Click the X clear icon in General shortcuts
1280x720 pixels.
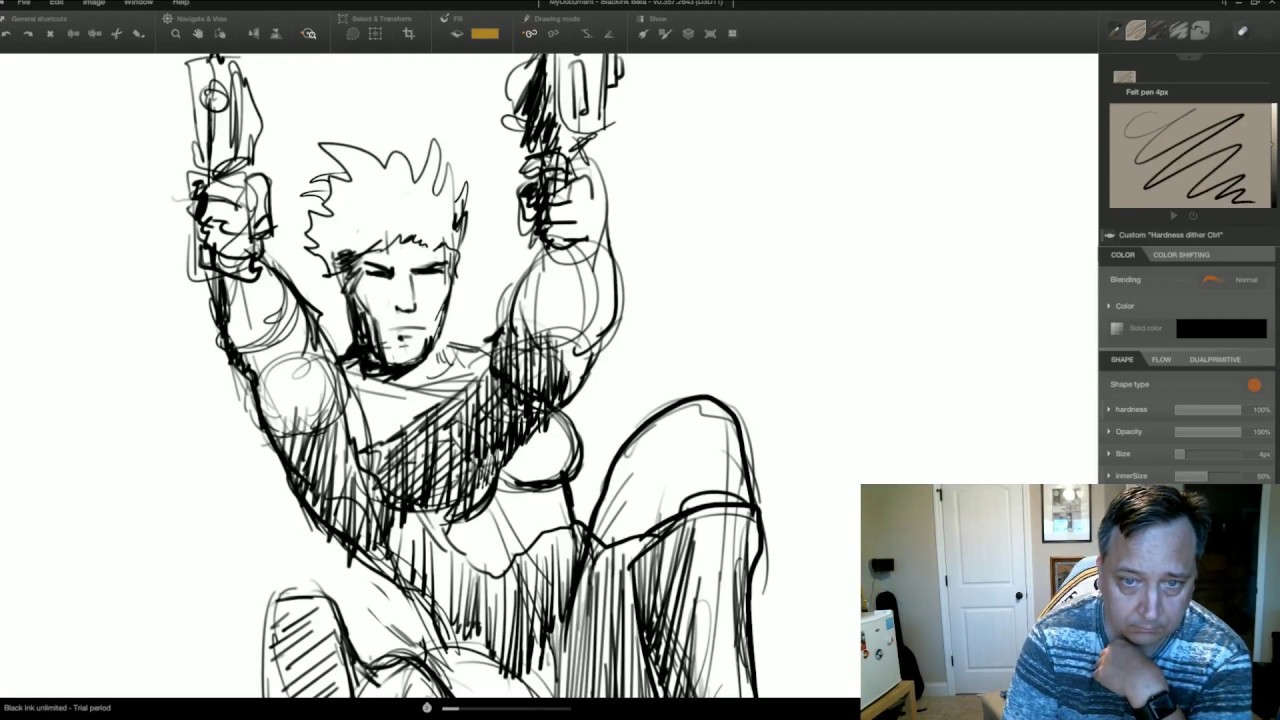50,34
